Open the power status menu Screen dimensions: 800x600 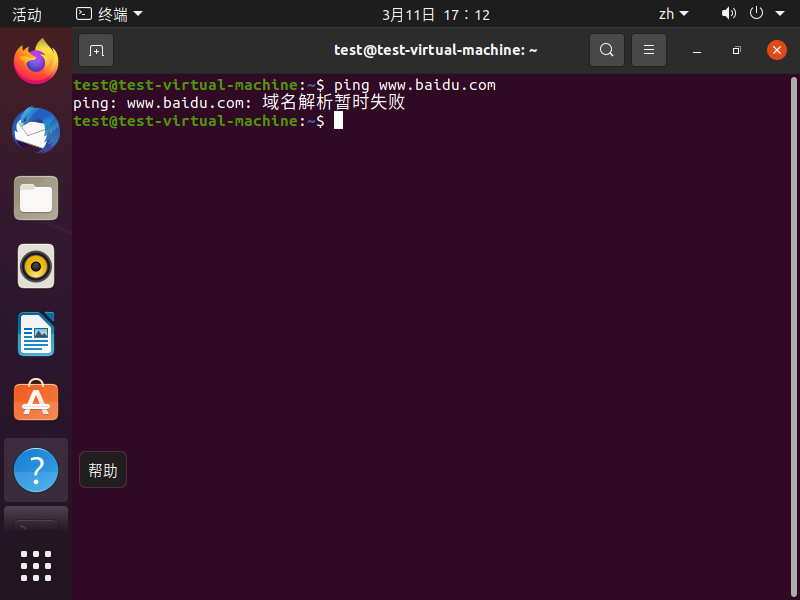point(757,13)
